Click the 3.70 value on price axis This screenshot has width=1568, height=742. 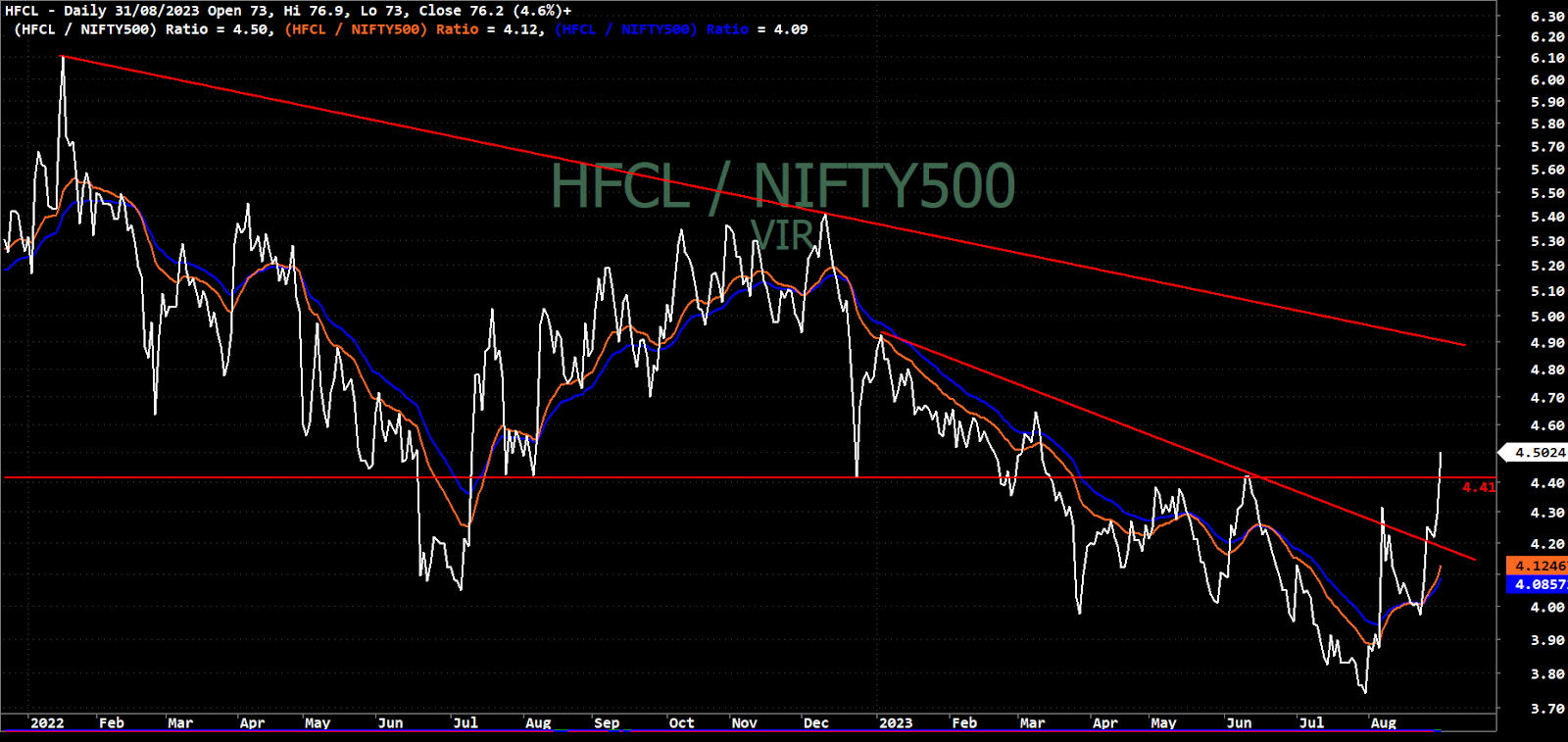tap(1547, 709)
